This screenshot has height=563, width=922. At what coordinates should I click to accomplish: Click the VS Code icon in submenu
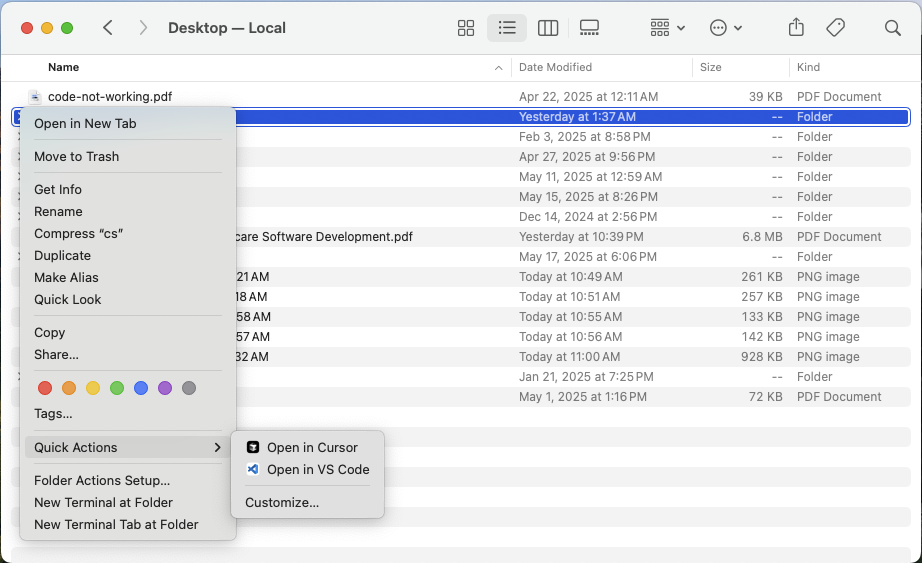click(x=253, y=469)
